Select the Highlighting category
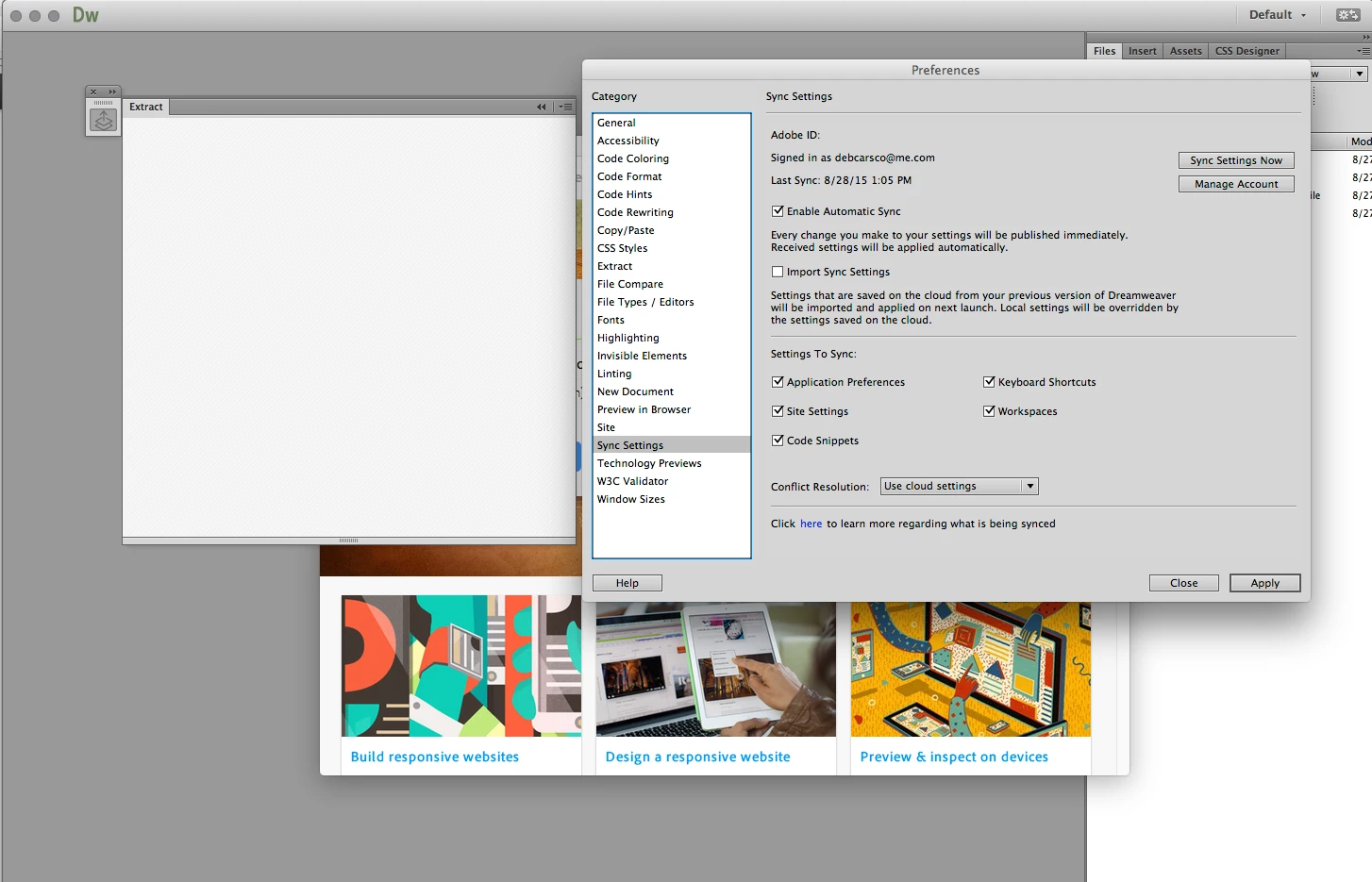The height and width of the screenshot is (882, 1372). 672,338
